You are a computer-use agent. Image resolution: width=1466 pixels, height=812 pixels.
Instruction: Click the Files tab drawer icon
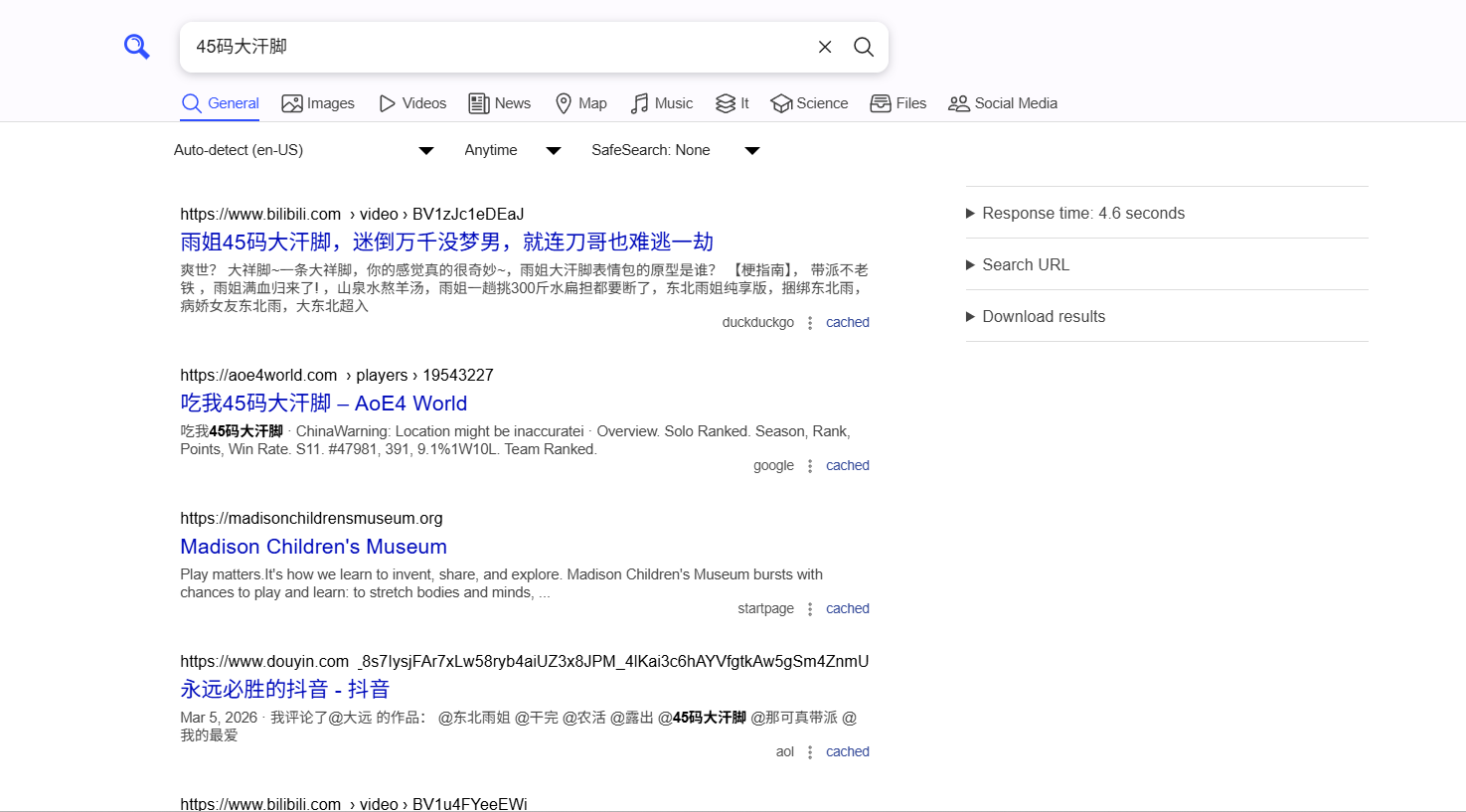click(881, 103)
